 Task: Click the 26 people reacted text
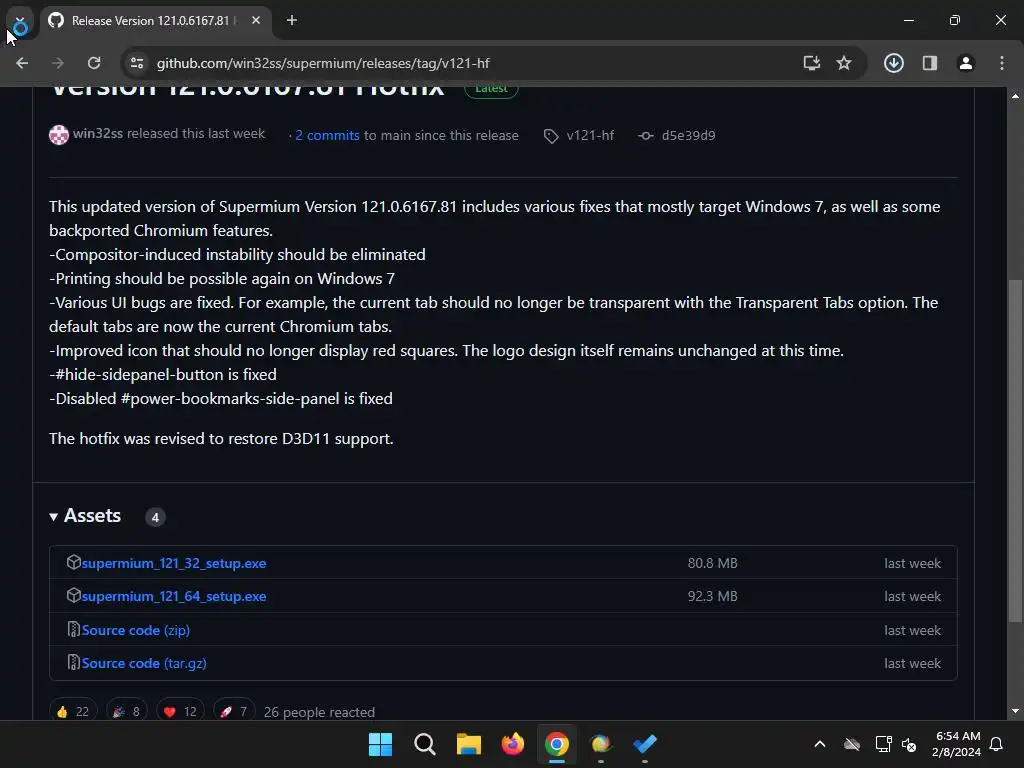click(319, 712)
